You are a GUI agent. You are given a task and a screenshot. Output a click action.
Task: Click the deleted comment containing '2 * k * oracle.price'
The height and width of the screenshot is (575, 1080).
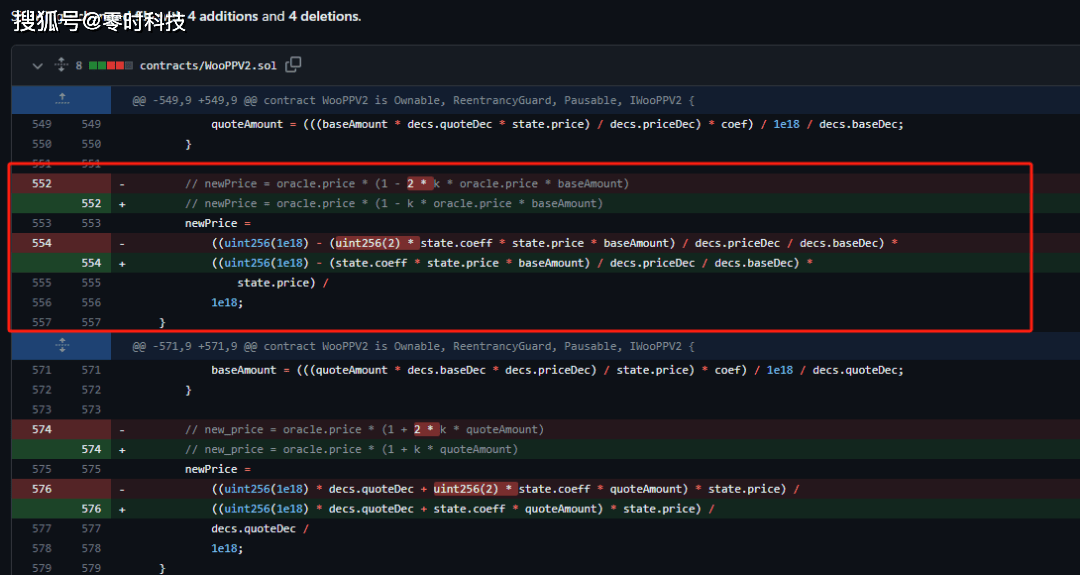[407, 184]
